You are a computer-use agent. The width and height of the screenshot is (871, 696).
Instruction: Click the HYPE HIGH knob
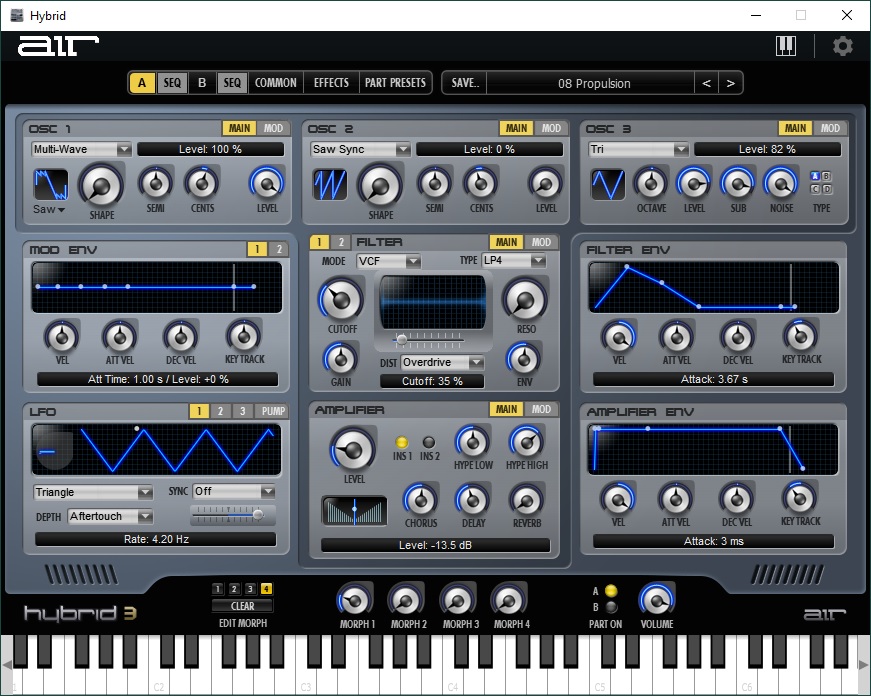pyautogui.click(x=526, y=442)
